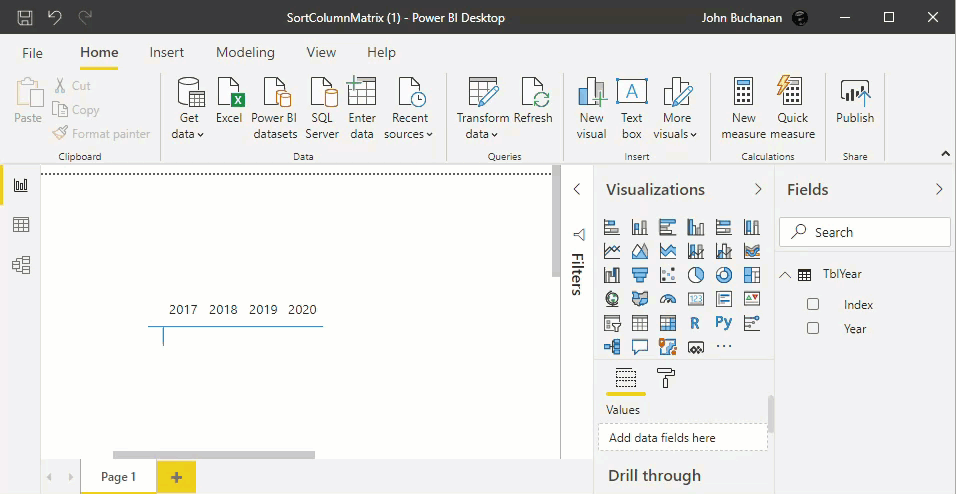Click the canvas horizontal scrollbar

[214, 455]
